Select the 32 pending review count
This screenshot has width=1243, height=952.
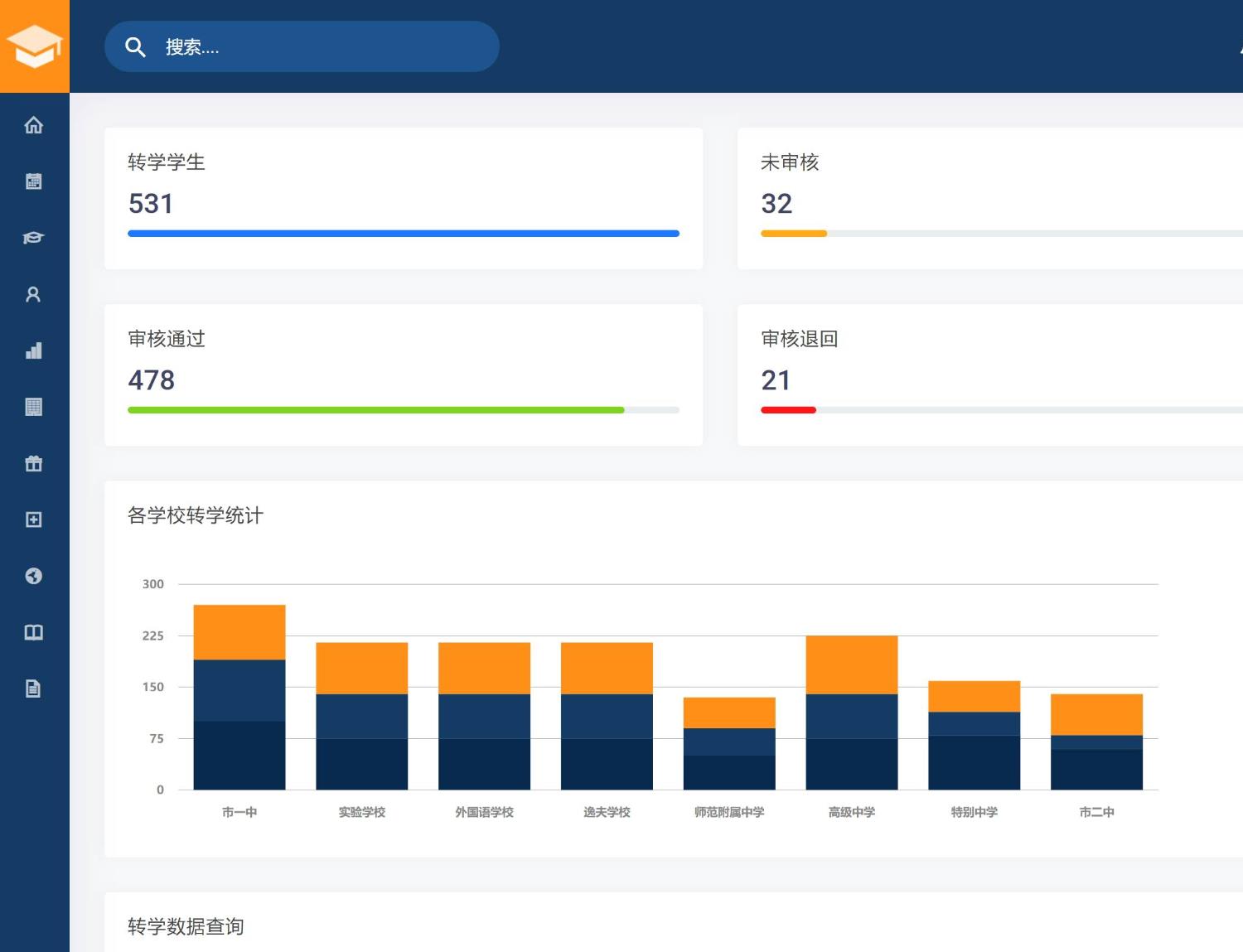point(776,204)
